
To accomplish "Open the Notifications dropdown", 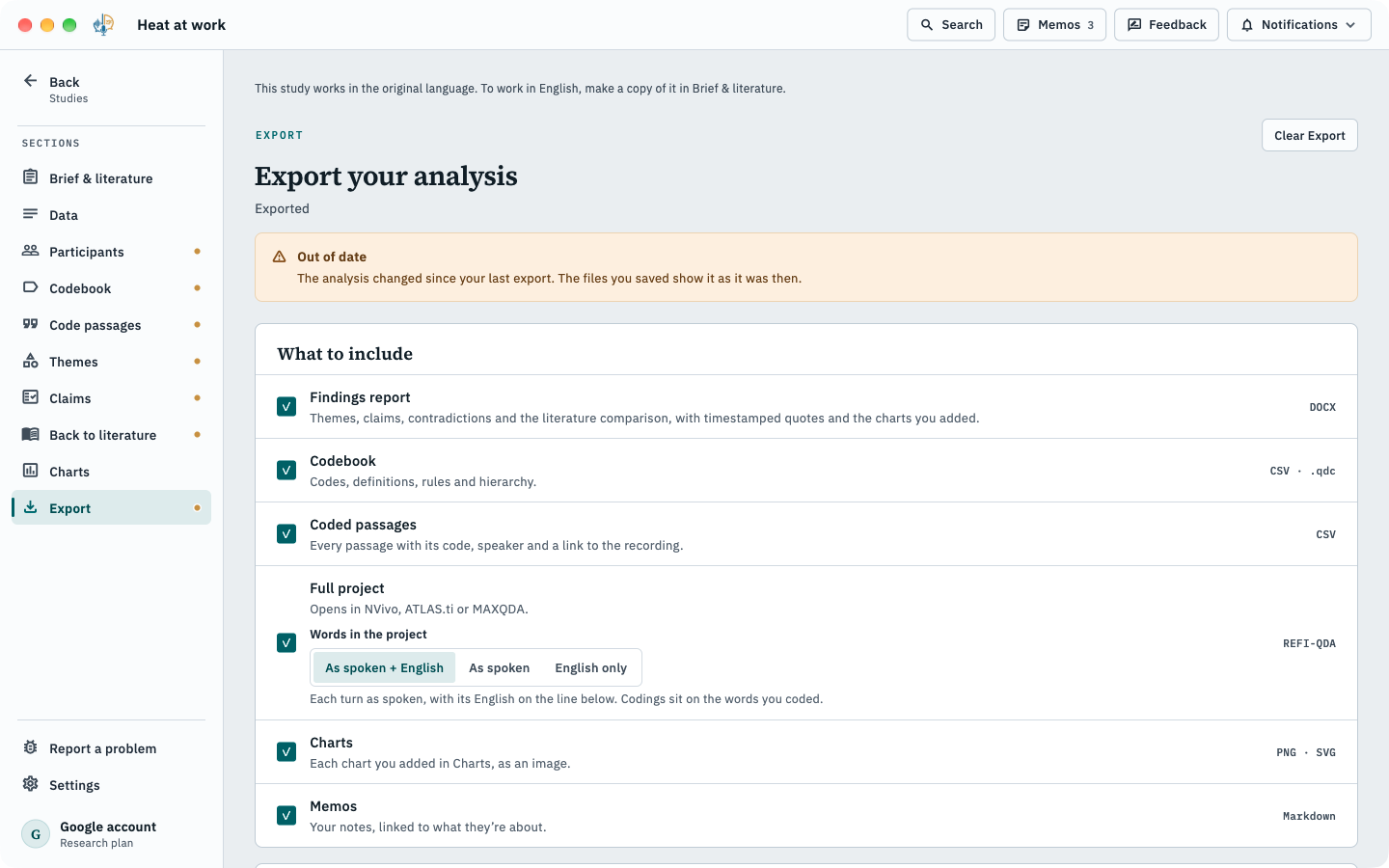I will (1298, 25).
